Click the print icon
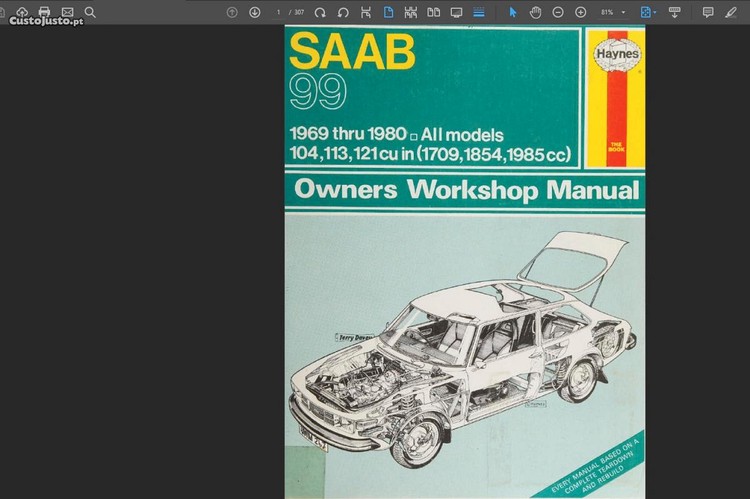The width and height of the screenshot is (750, 499). point(44,12)
